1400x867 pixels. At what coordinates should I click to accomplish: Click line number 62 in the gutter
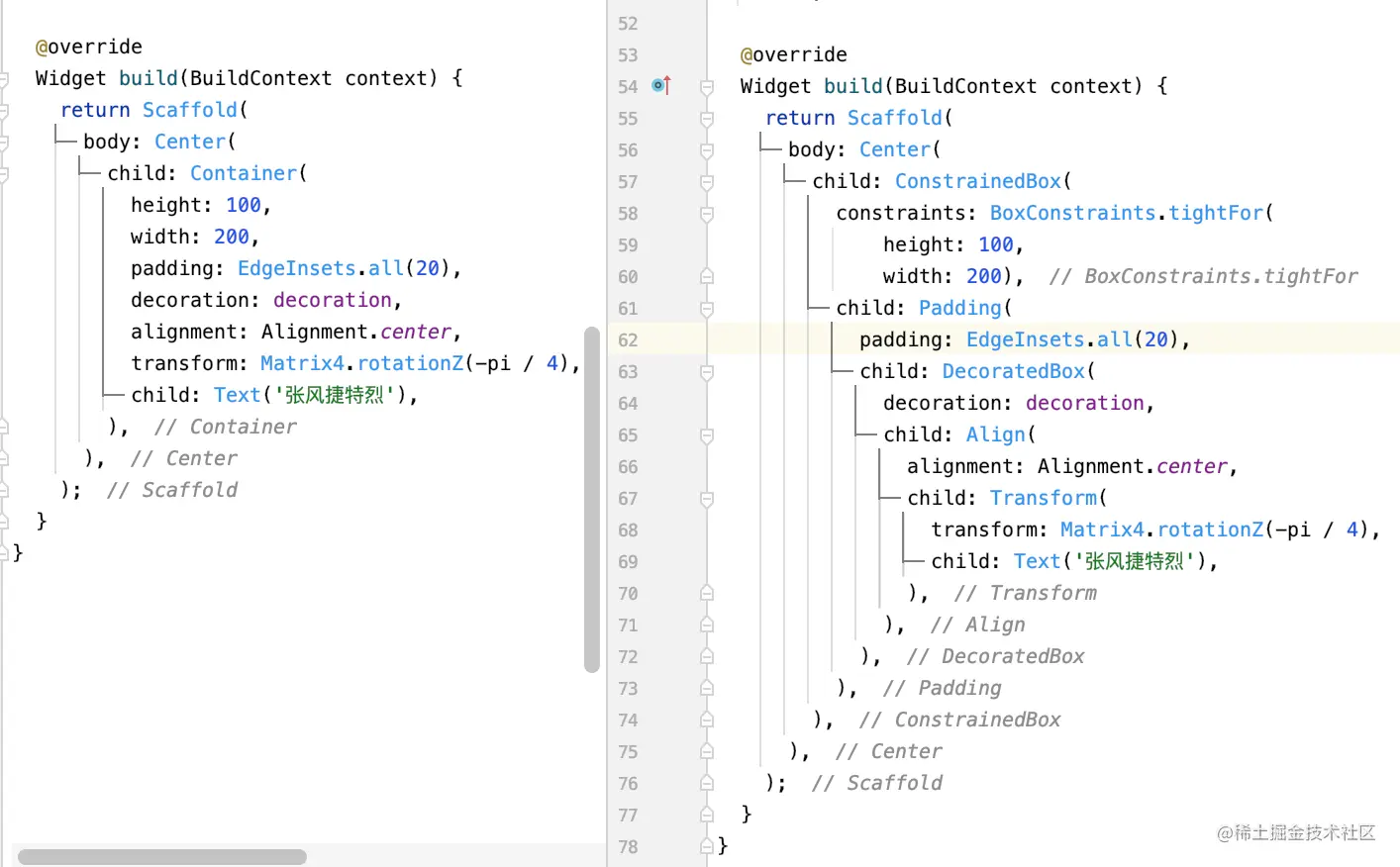pos(628,340)
